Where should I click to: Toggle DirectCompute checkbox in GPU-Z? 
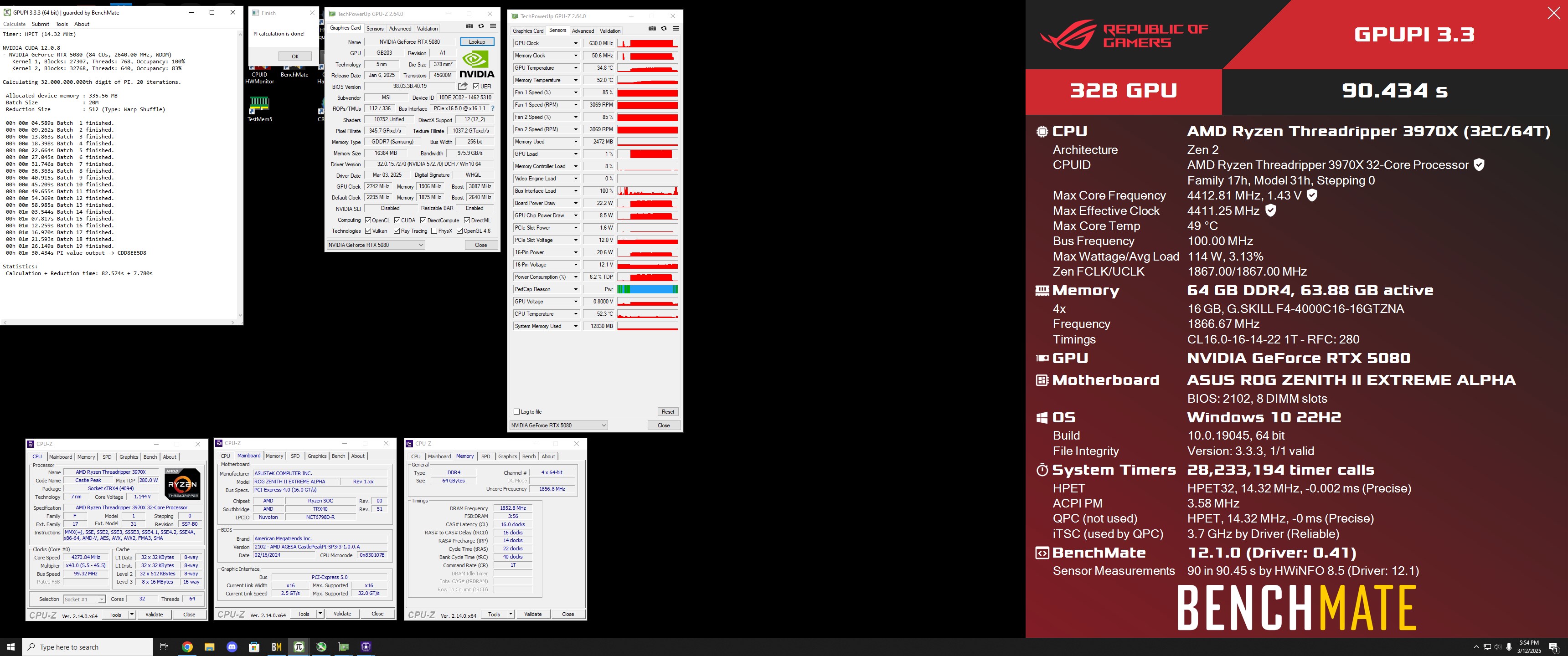coord(423,220)
